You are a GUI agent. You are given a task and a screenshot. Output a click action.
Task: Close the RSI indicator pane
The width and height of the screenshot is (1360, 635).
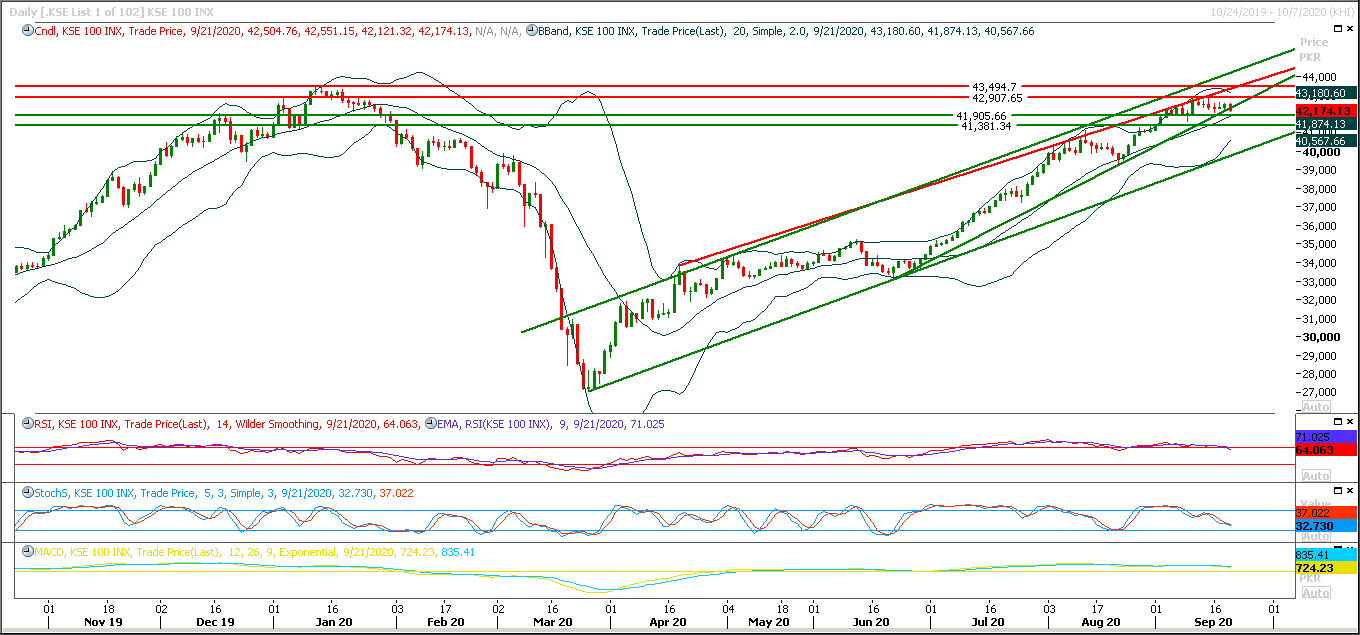pyautogui.click(x=1350, y=421)
